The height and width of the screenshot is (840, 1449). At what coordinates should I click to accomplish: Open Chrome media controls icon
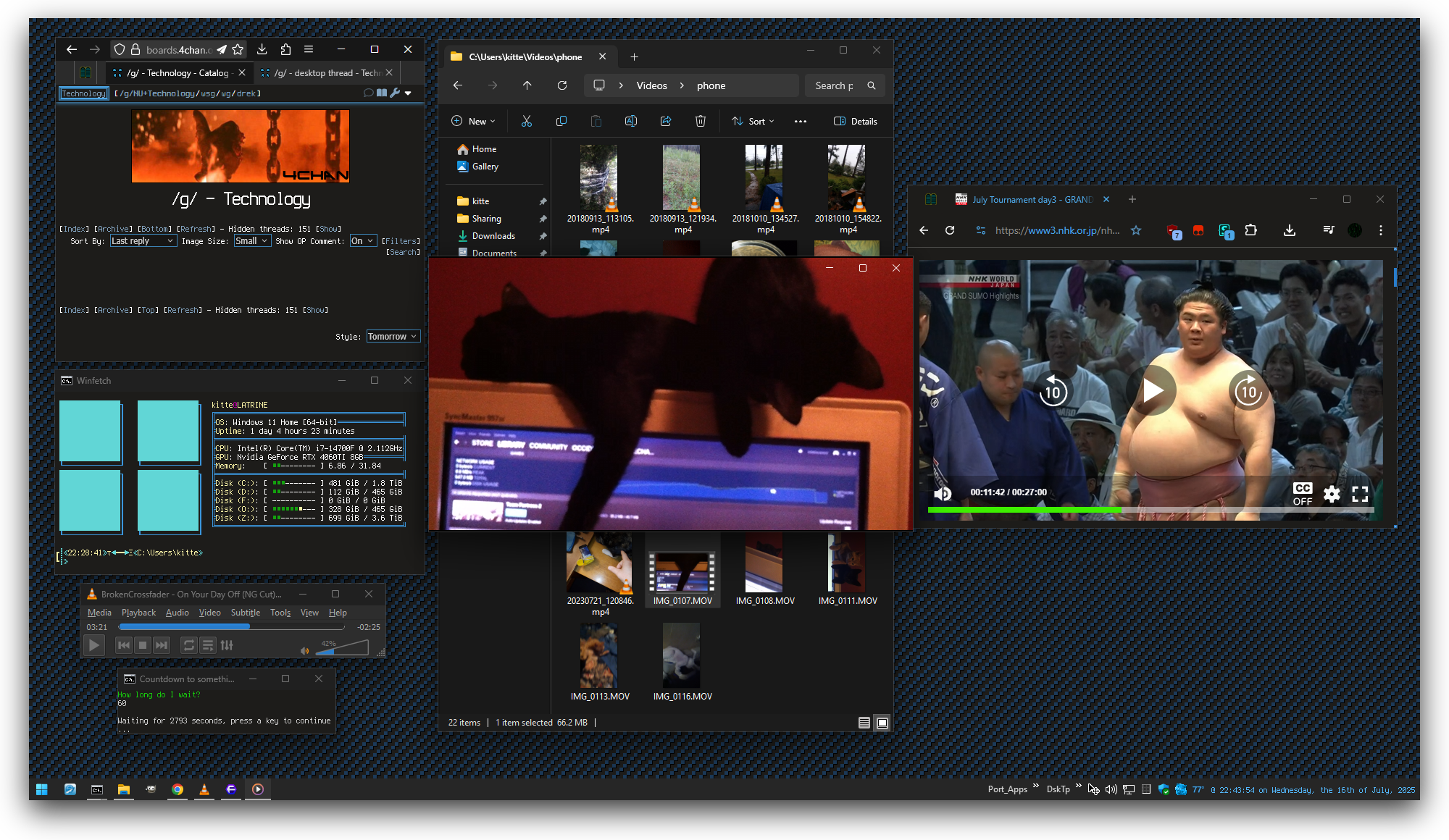tap(1328, 230)
